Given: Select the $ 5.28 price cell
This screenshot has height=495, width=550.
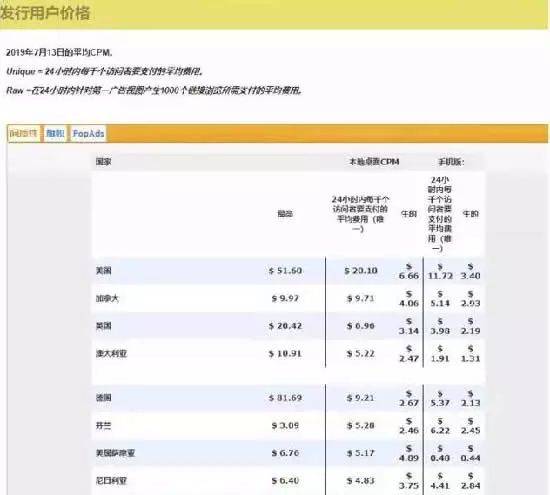Looking at the screenshot, I should (361, 426).
